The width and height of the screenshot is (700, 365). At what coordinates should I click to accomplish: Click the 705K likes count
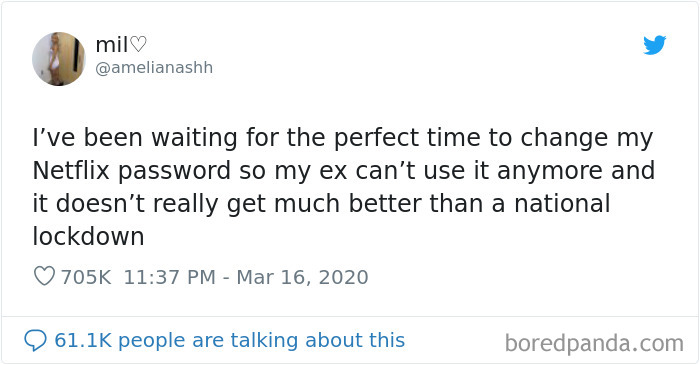[x=86, y=277]
